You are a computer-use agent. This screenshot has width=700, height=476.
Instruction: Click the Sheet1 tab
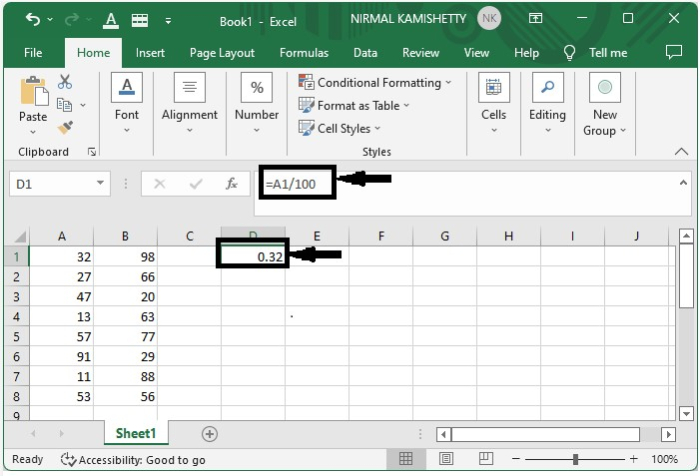[136, 433]
